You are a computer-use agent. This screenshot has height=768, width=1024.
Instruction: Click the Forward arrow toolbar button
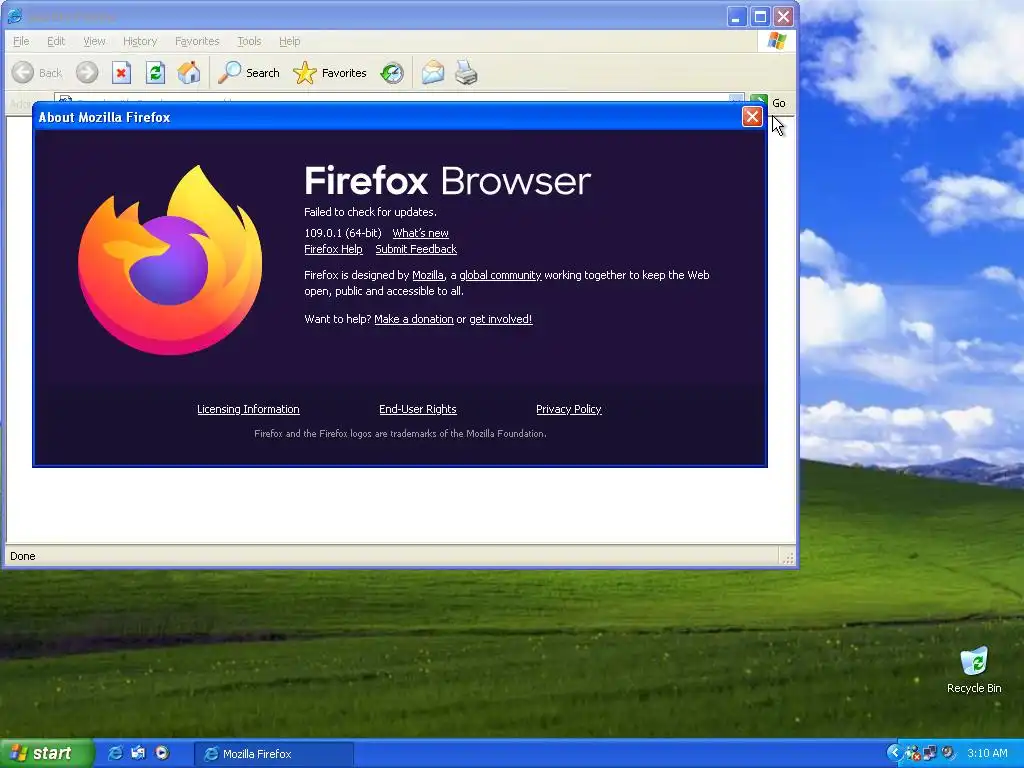click(87, 72)
